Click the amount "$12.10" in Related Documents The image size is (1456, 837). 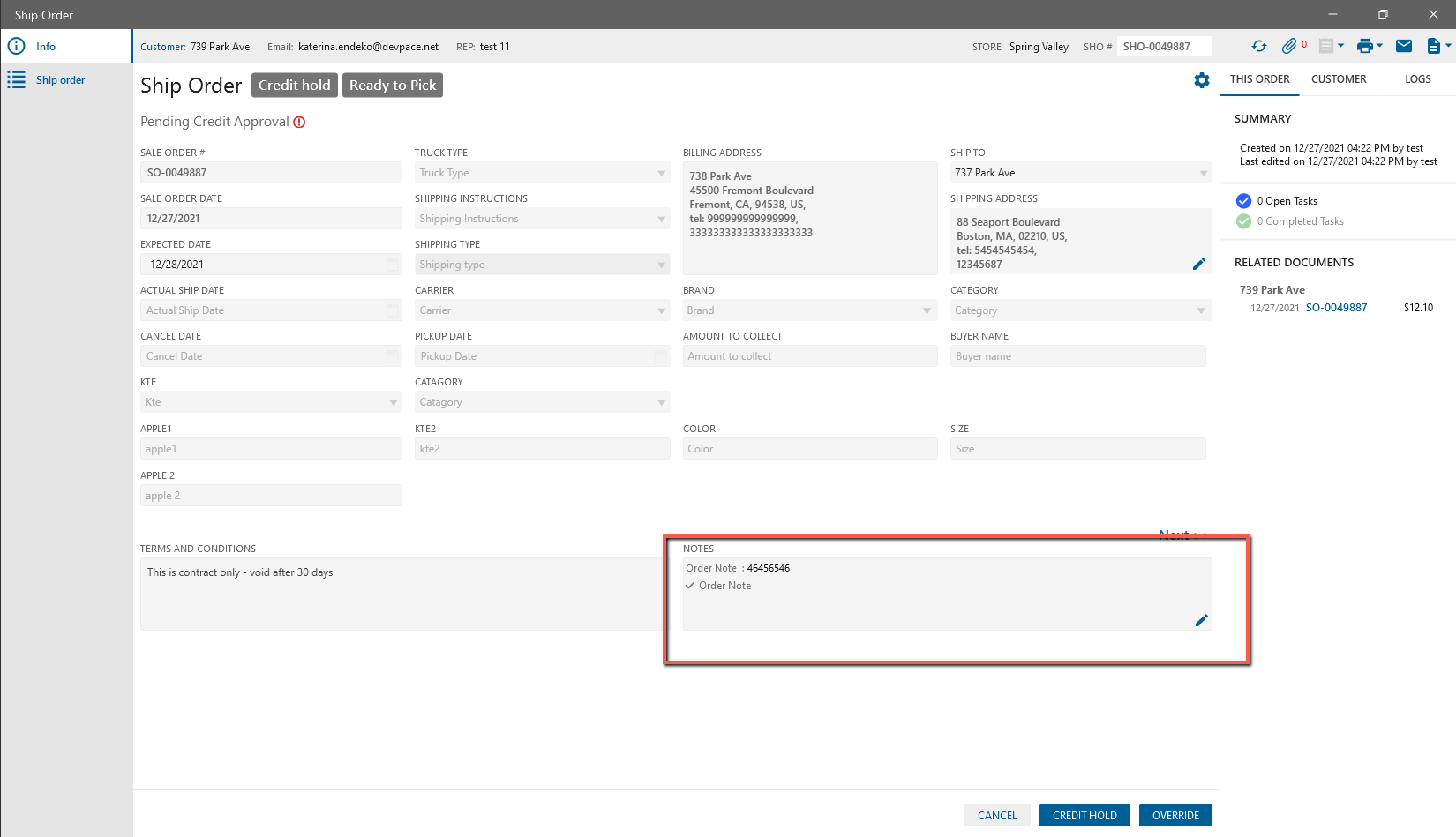1418,308
